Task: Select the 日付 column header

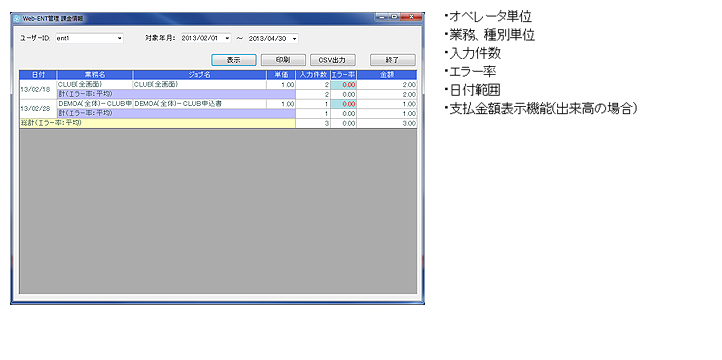Action: pos(38,75)
